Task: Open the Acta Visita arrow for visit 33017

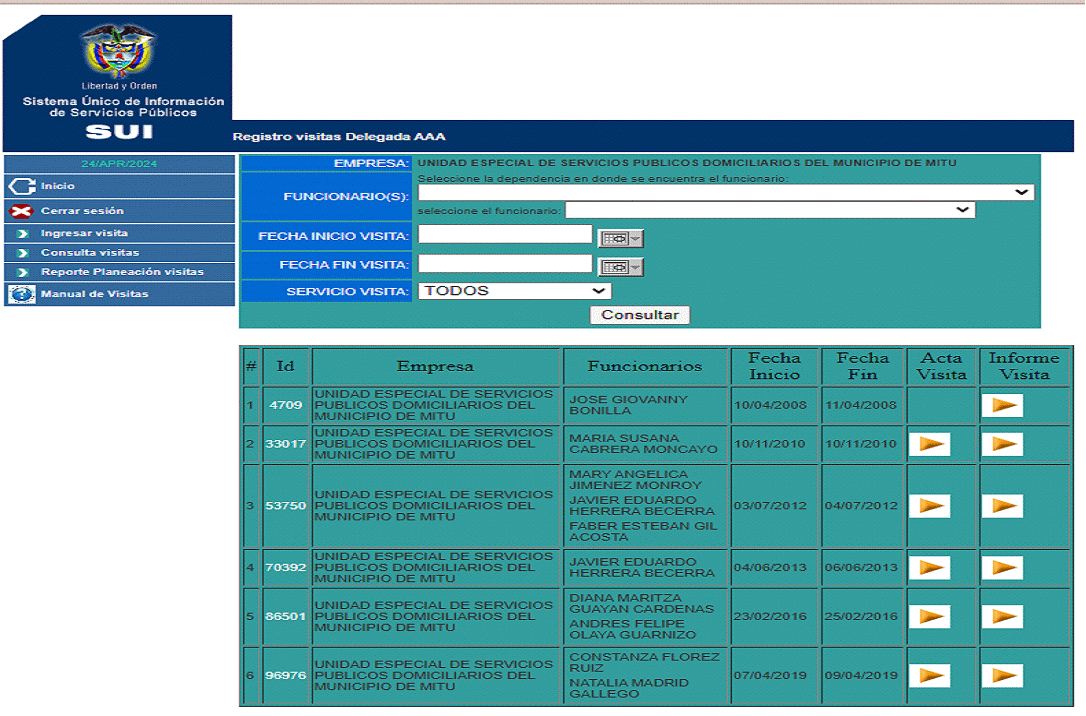Action: pyautogui.click(x=929, y=444)
